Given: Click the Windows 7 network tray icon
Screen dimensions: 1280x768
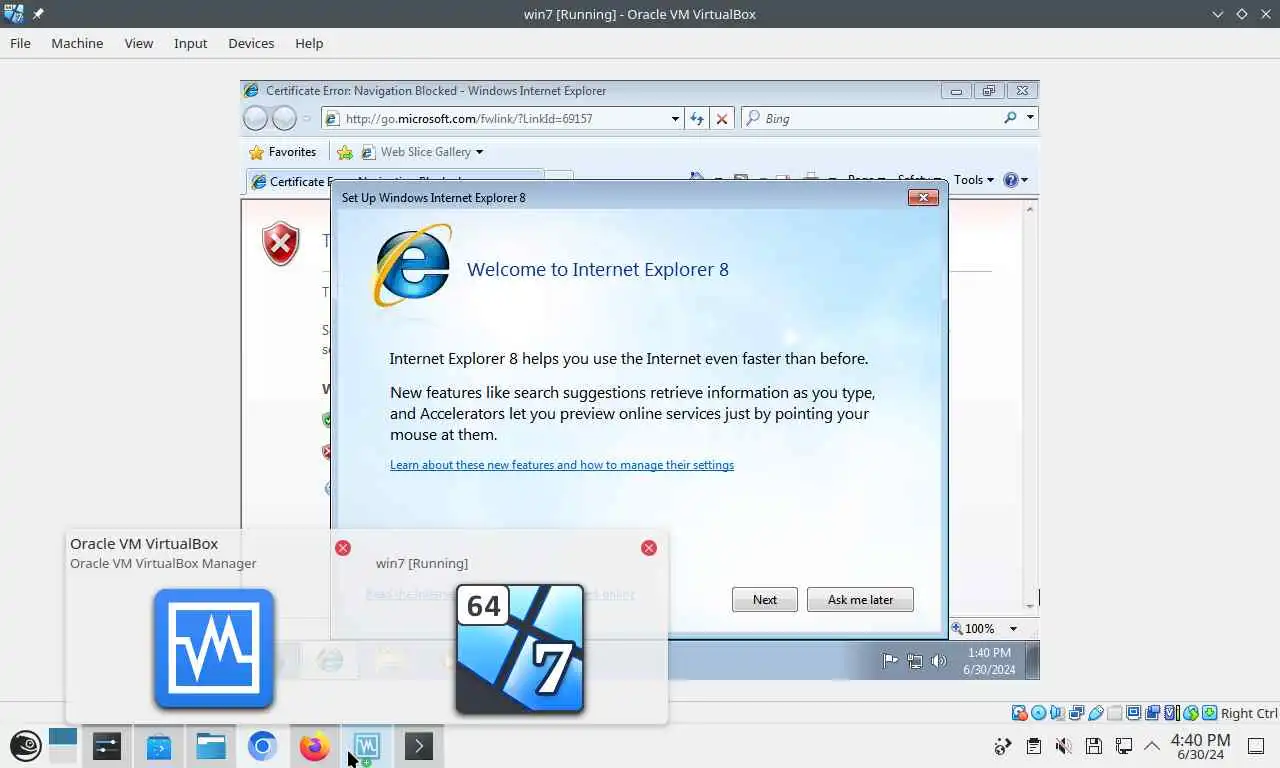Looking at the screenshot, I should point(914,660).
